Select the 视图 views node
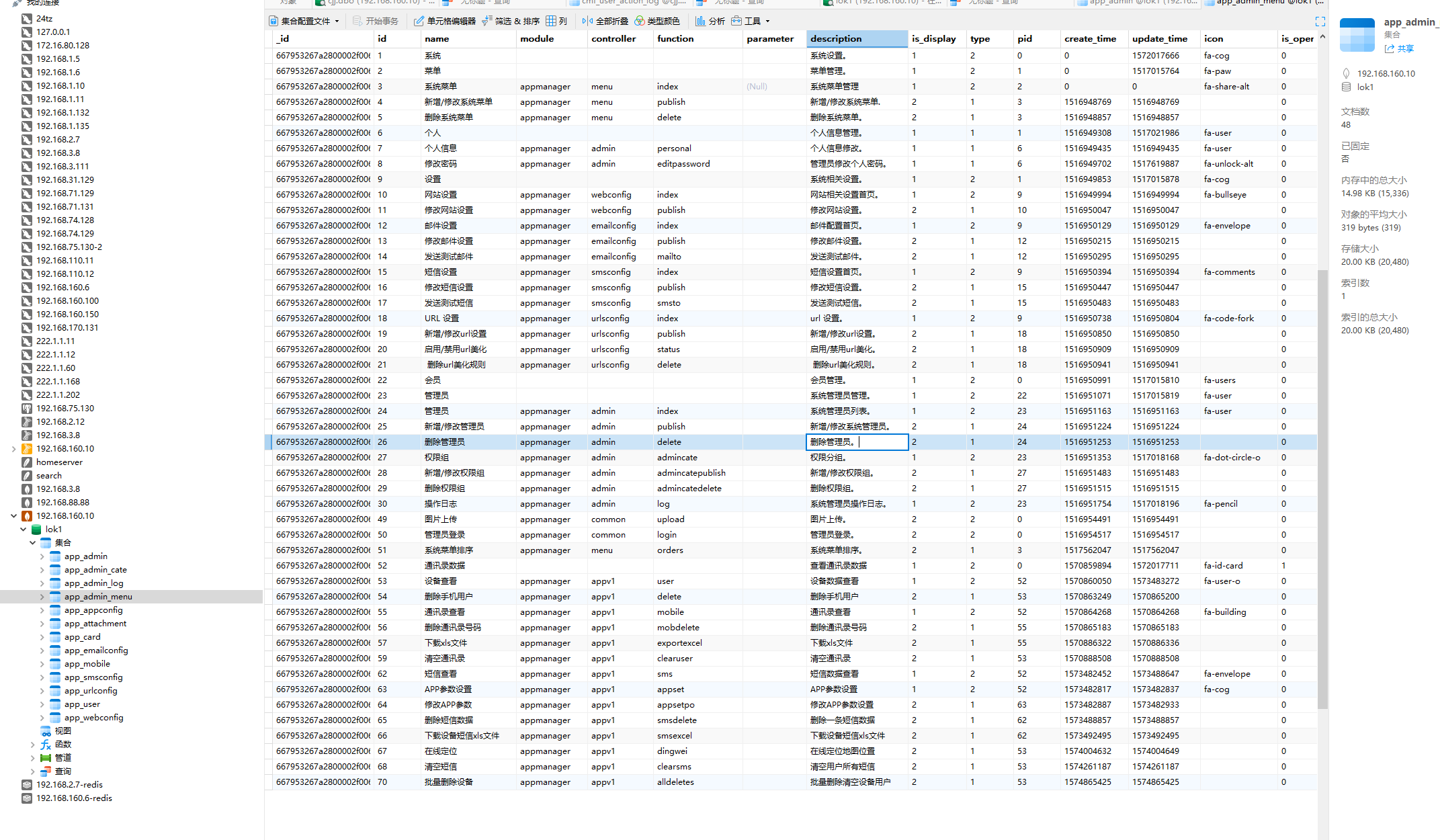 [62, 731]
